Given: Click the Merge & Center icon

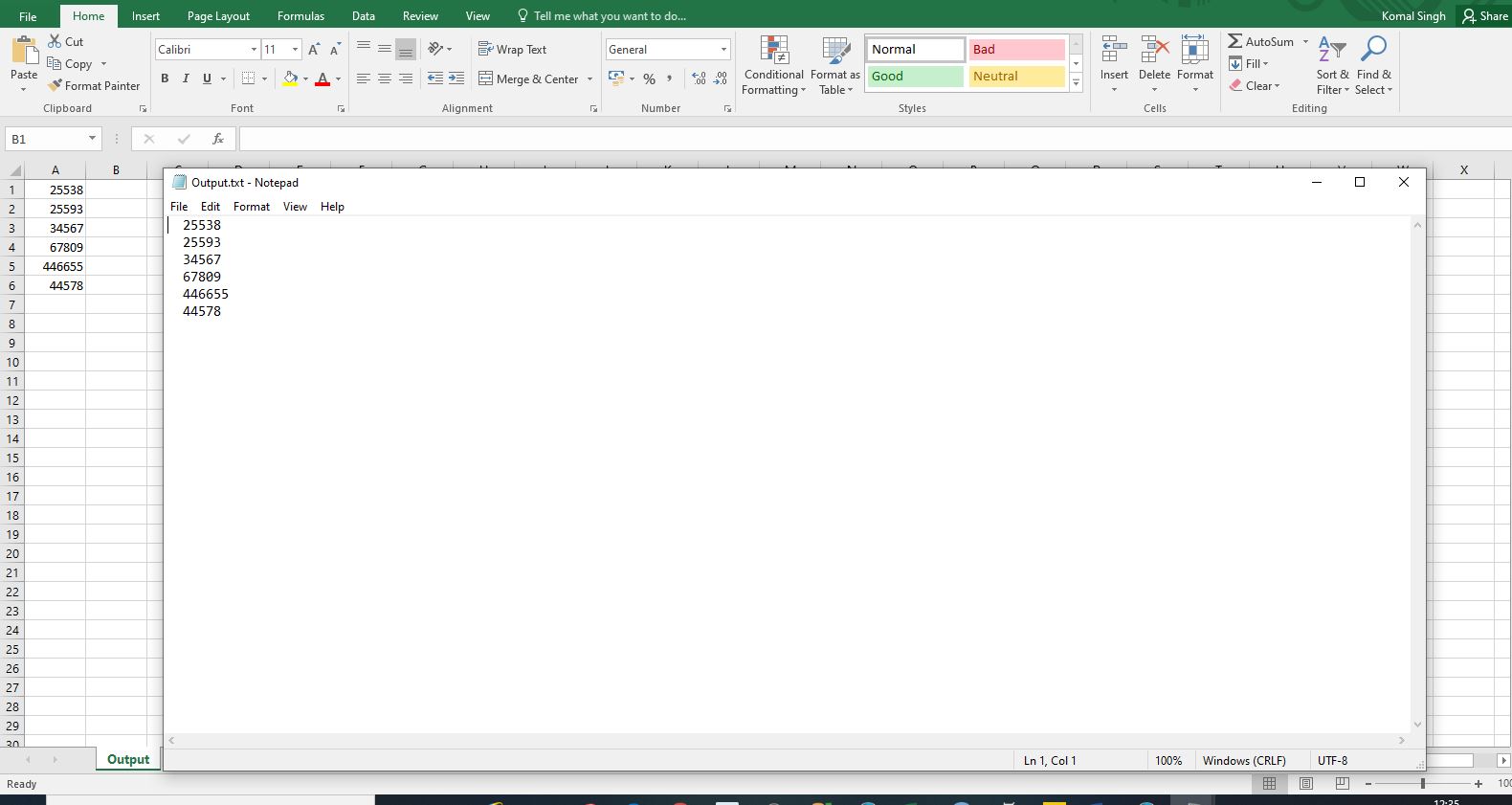Looking at the screenshot, I should pyautogui.click(x=486, y=78).
